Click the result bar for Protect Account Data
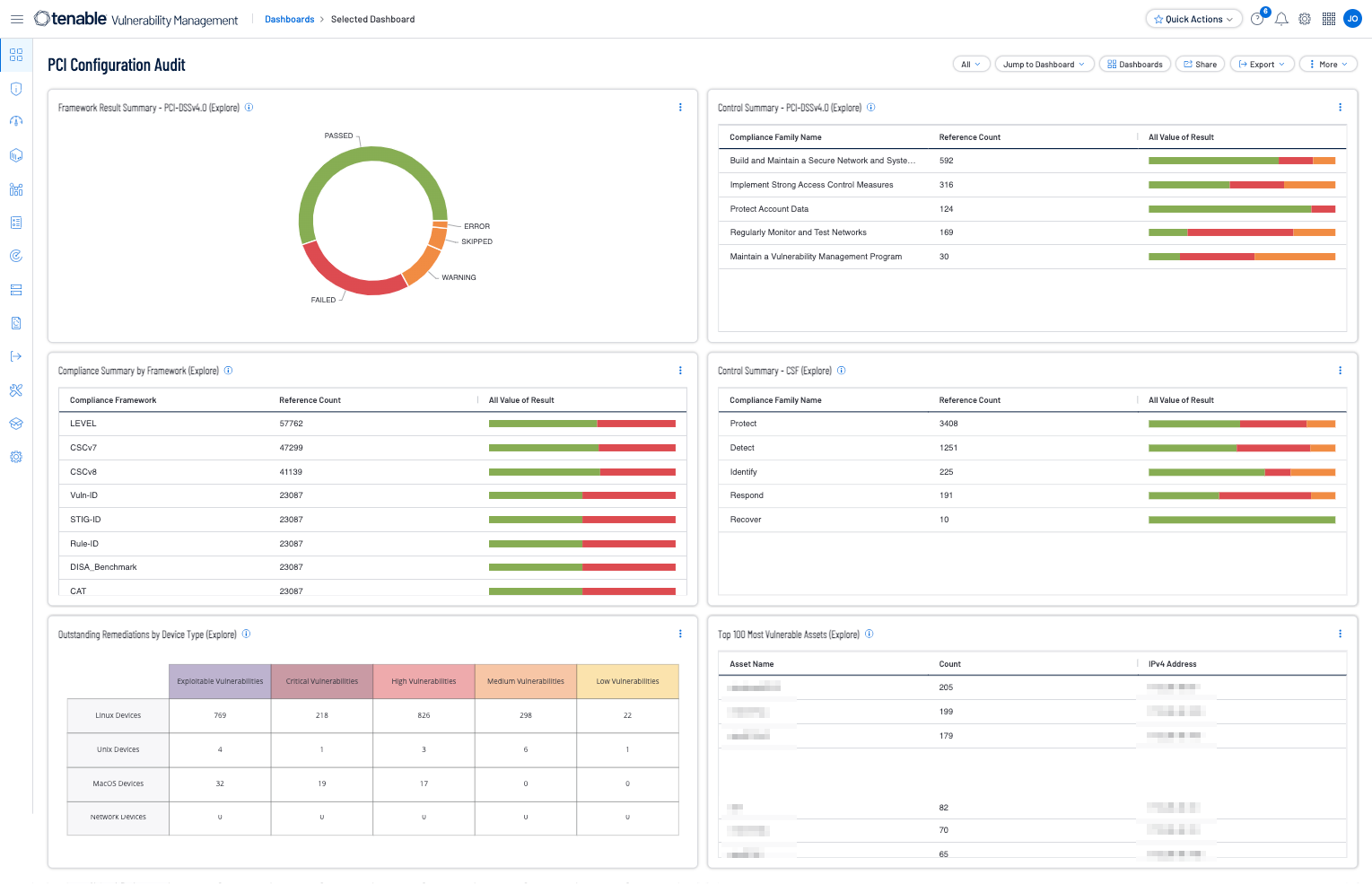The image size is (1372, 884). (1242, 209)
